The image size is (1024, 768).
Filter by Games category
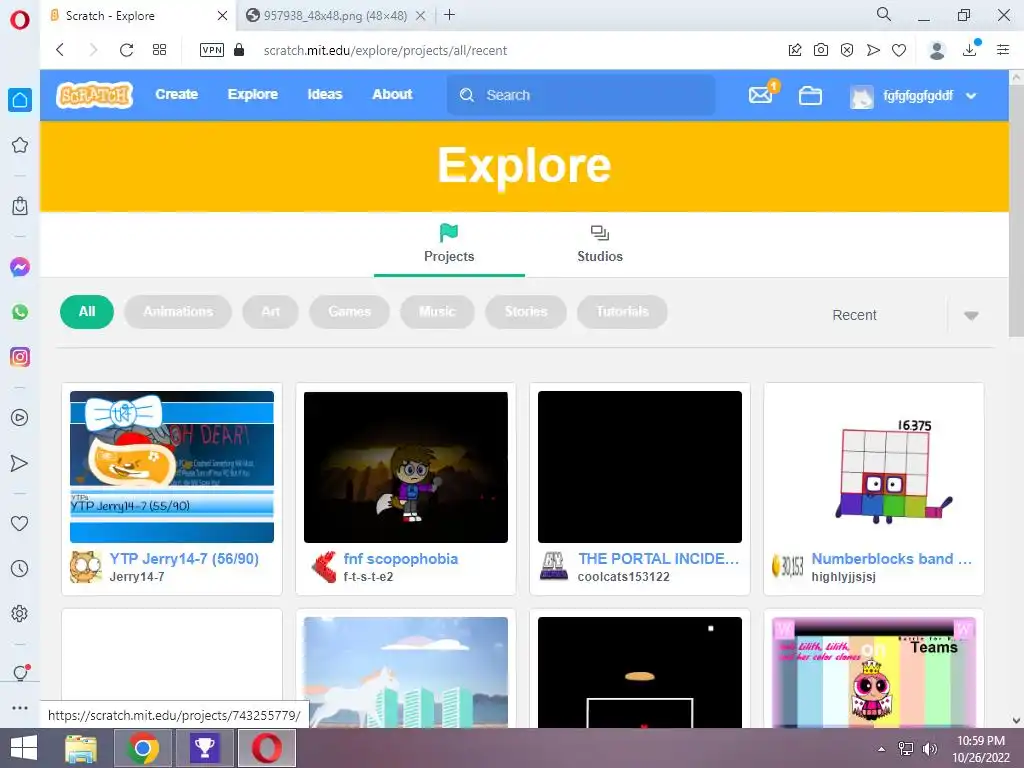pos(349,312)
